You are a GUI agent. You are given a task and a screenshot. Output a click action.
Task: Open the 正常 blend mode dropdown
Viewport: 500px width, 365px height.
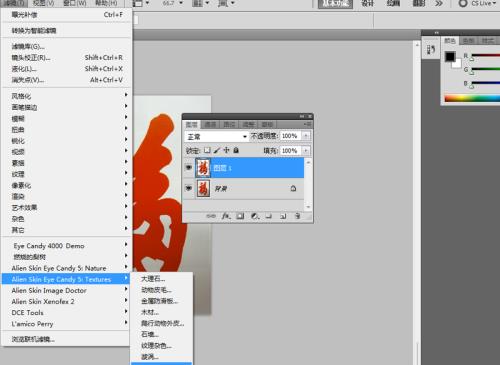coord(216,136)
